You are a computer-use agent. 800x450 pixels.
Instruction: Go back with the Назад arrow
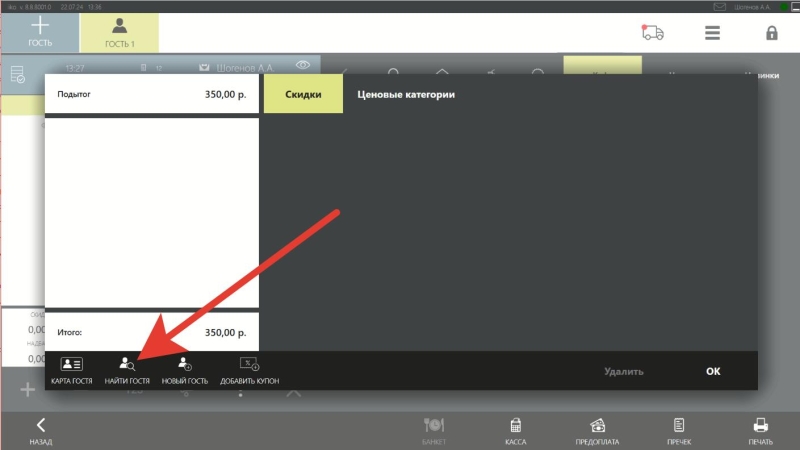(41, 431)
